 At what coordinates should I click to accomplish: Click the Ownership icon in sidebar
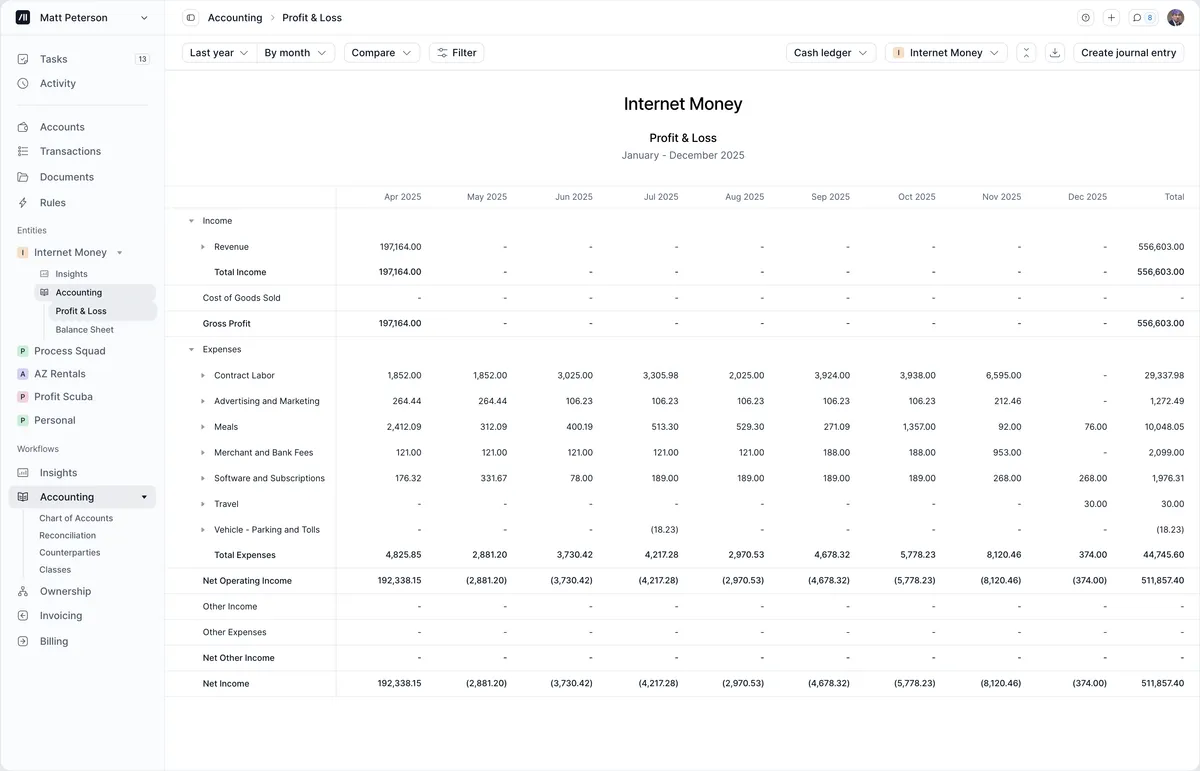coord(23,592)
